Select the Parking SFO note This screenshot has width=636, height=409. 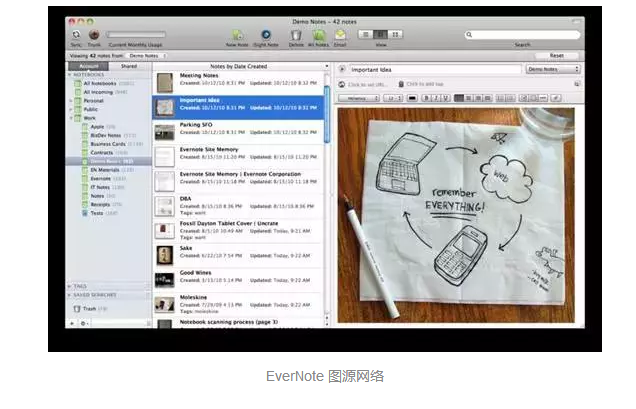click(238, 132)
